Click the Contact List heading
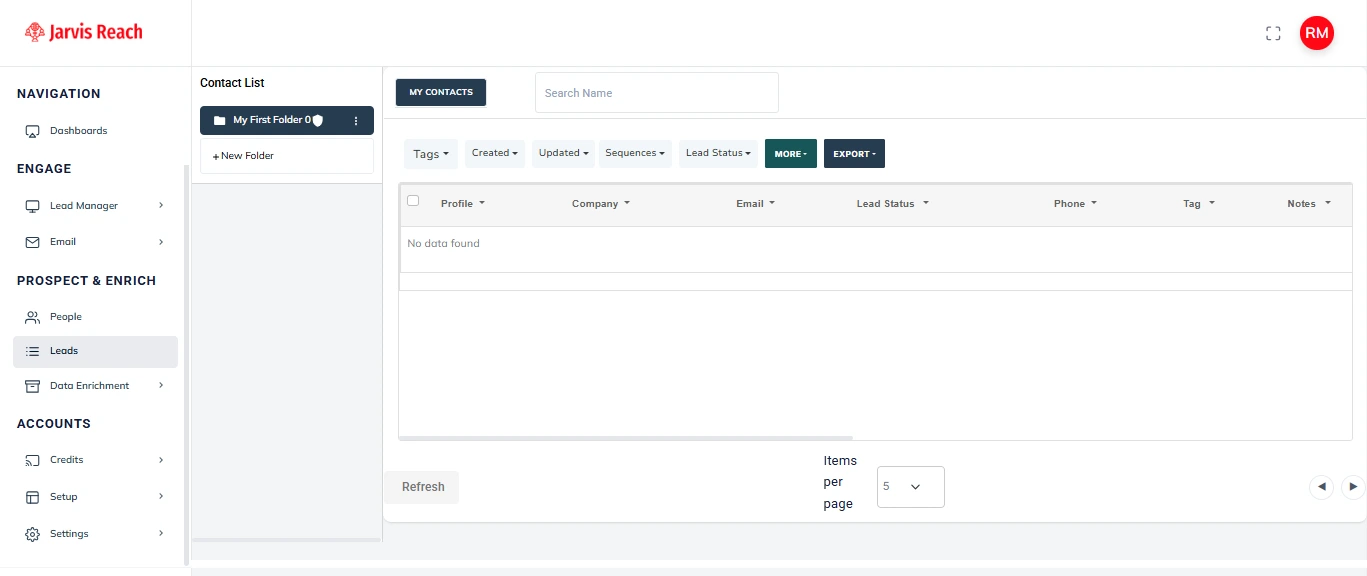The width and height of the screenshot is (1367, 576). tap(232, 83)
